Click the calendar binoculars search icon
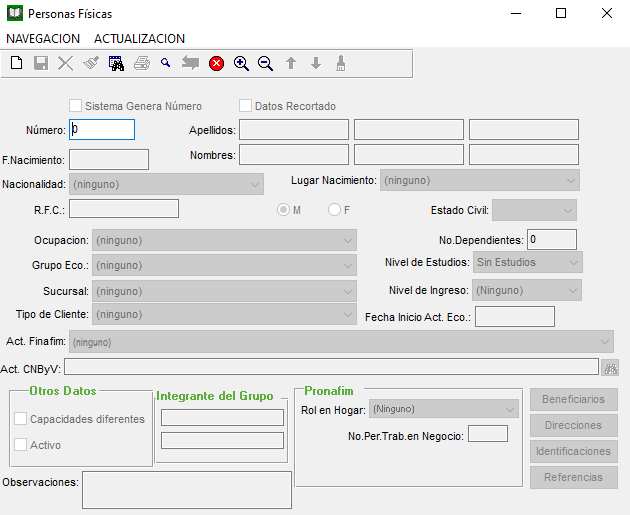This screenshot has width=630, height=515. (x=116, y=63)
